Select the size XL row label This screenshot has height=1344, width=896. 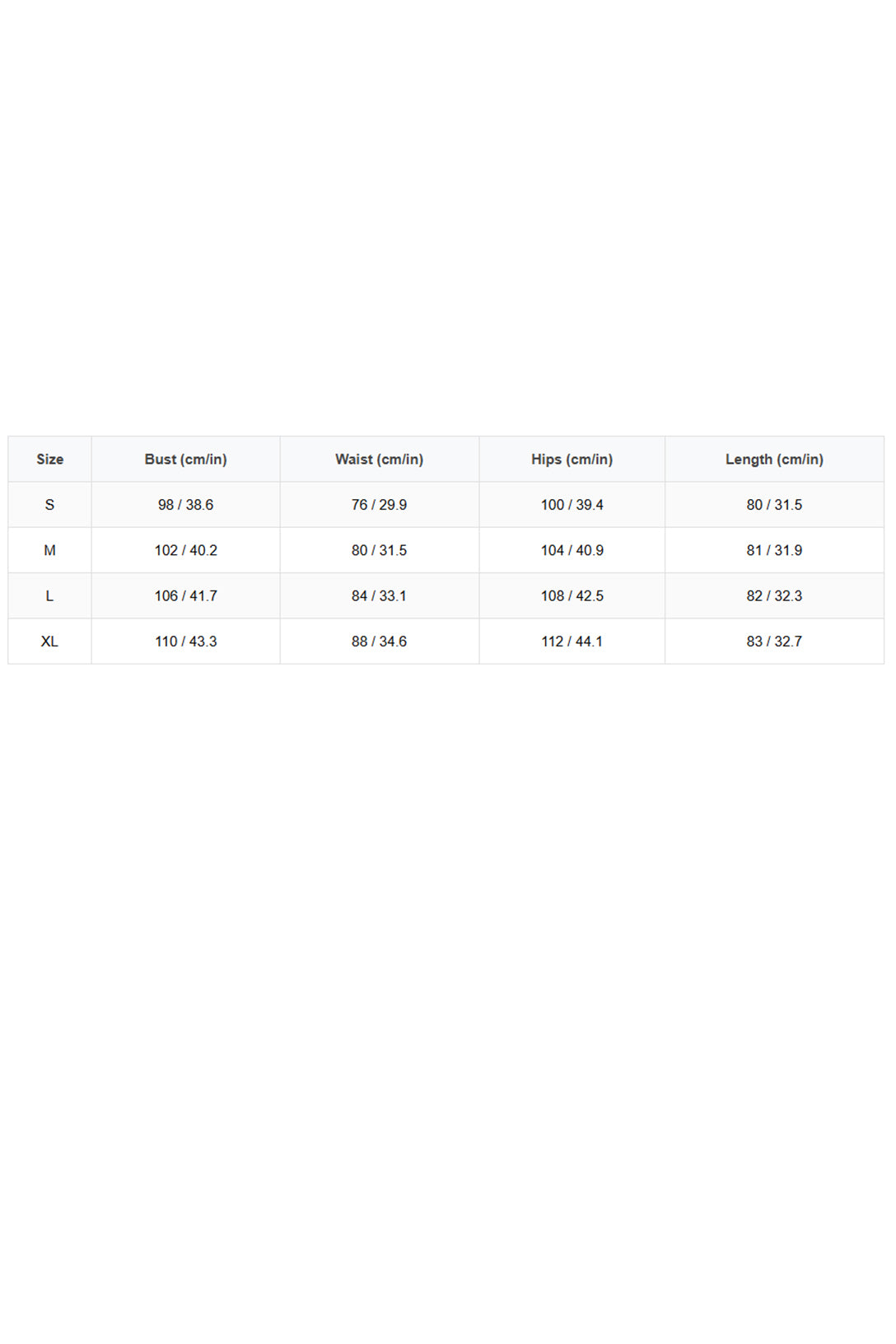point(49,641)
